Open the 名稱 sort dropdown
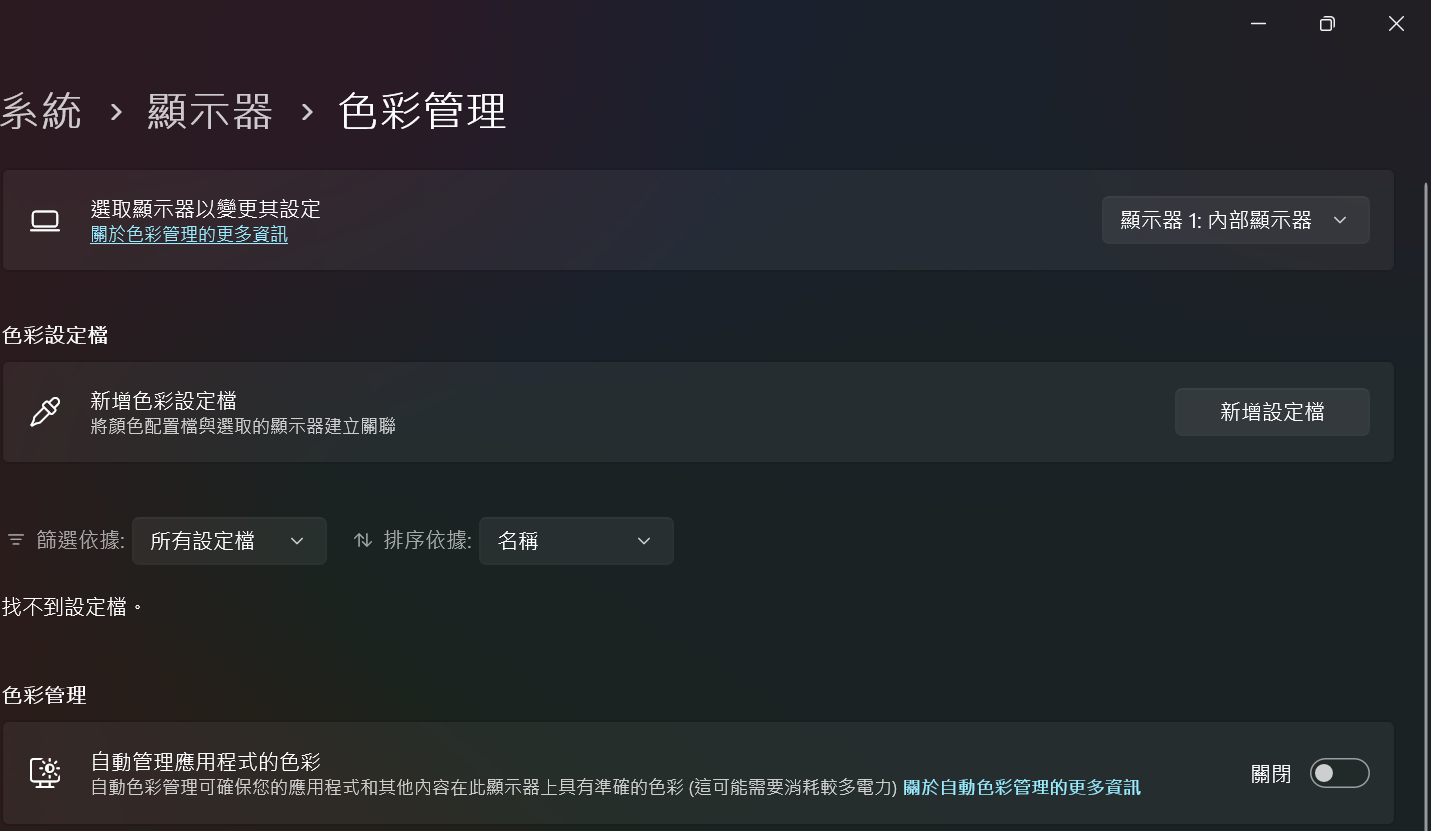Viewport: 1431px width, 831px height. tap(576, 541)
